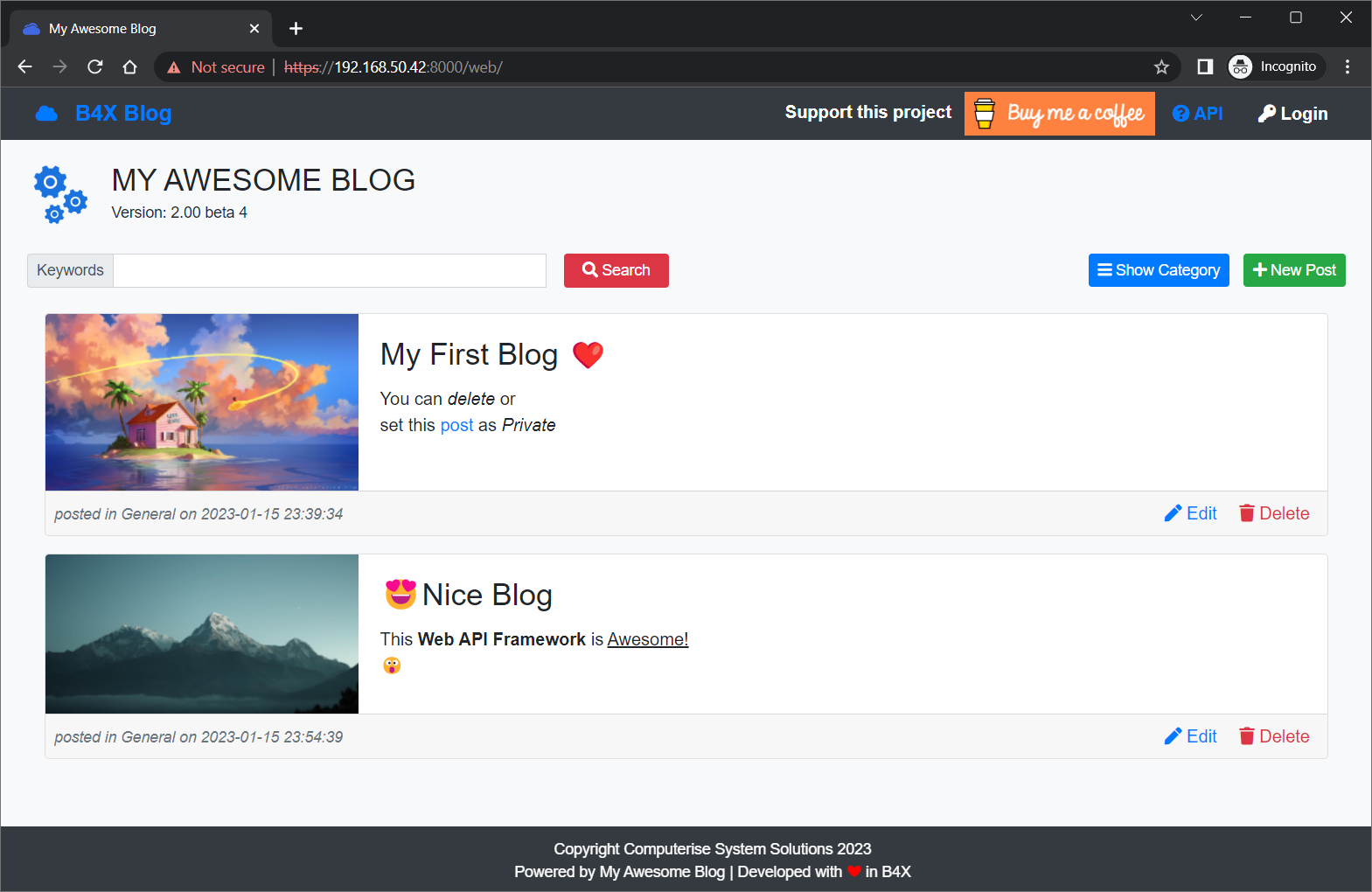This screenshot has height=892, width=1372.
Task: Click the Nice Blog title
Action: tap(487, 596)
